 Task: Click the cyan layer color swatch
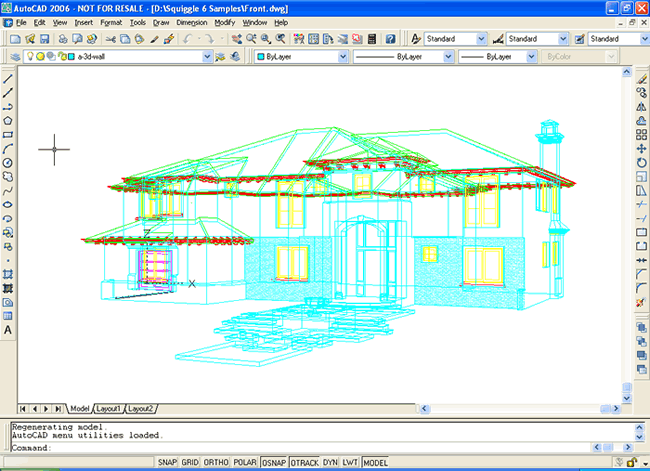pyautogui.click(x=71, y=57)
